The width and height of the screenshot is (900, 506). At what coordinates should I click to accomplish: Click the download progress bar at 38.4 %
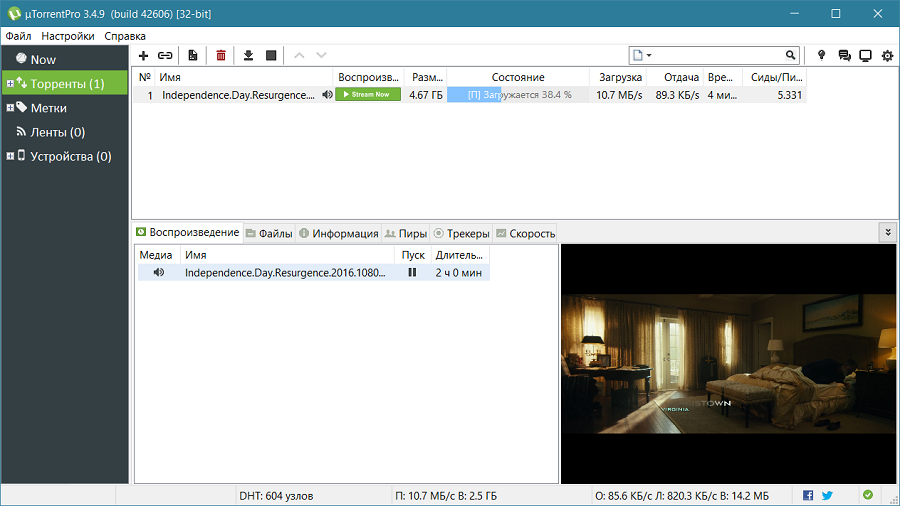518,95
